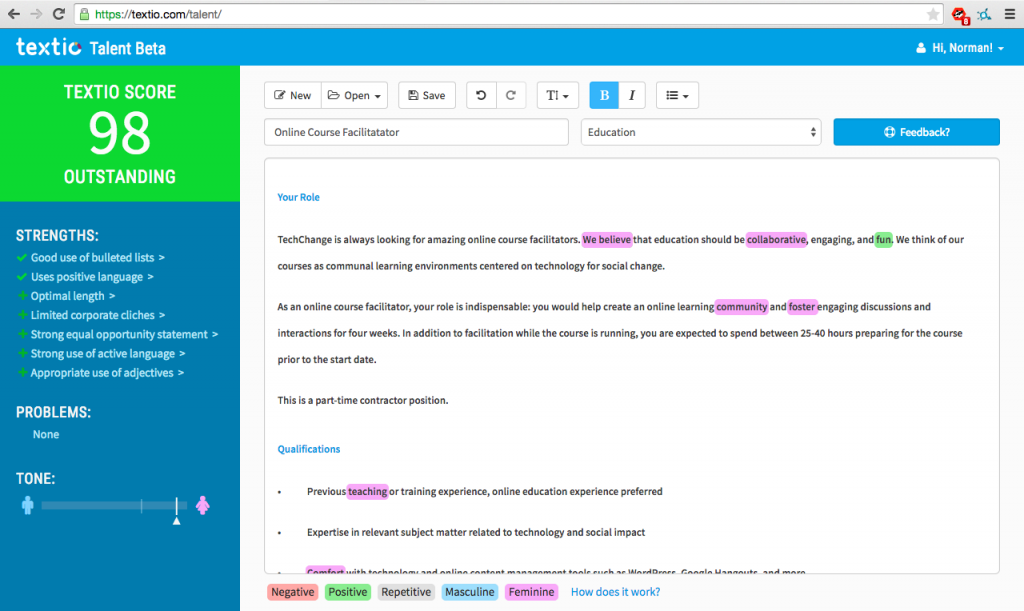Viewport: 1024px width, 611px height.
Task: Toggle bold formatting
Action: click(604, 95)
